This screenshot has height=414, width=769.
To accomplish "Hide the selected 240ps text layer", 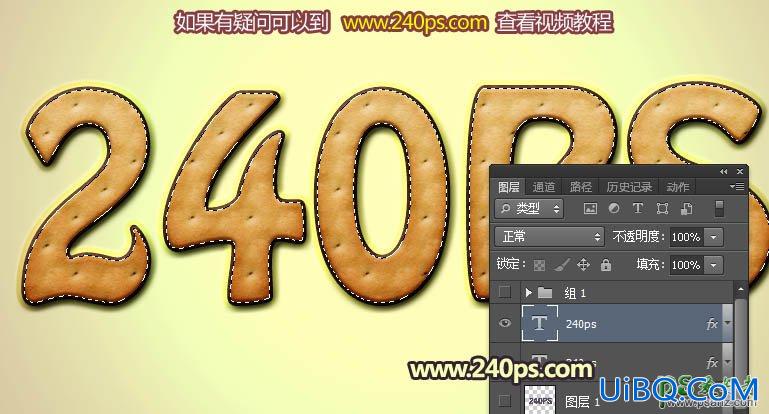I will [x=505, y=323].
